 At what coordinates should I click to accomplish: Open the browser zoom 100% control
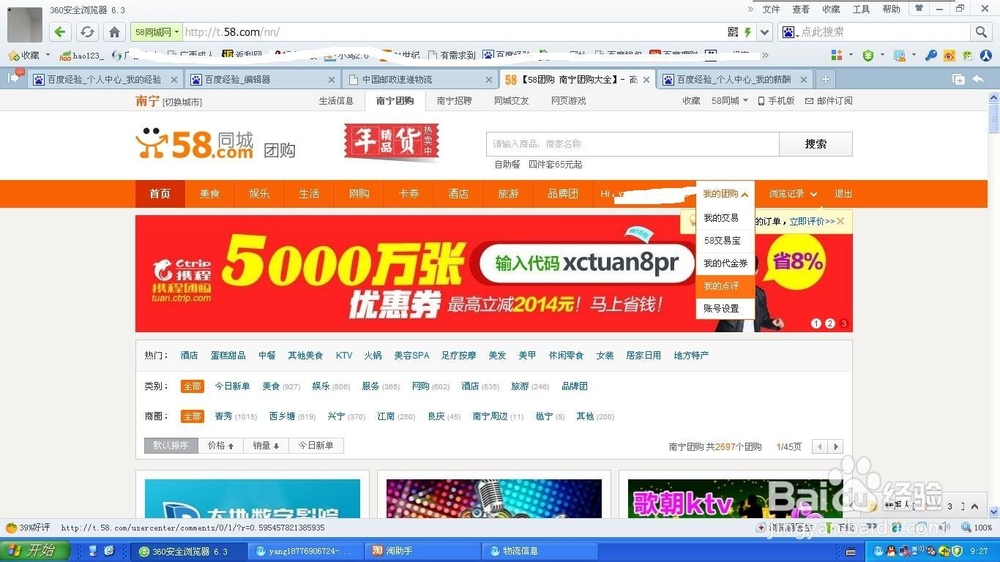(977, 528)
